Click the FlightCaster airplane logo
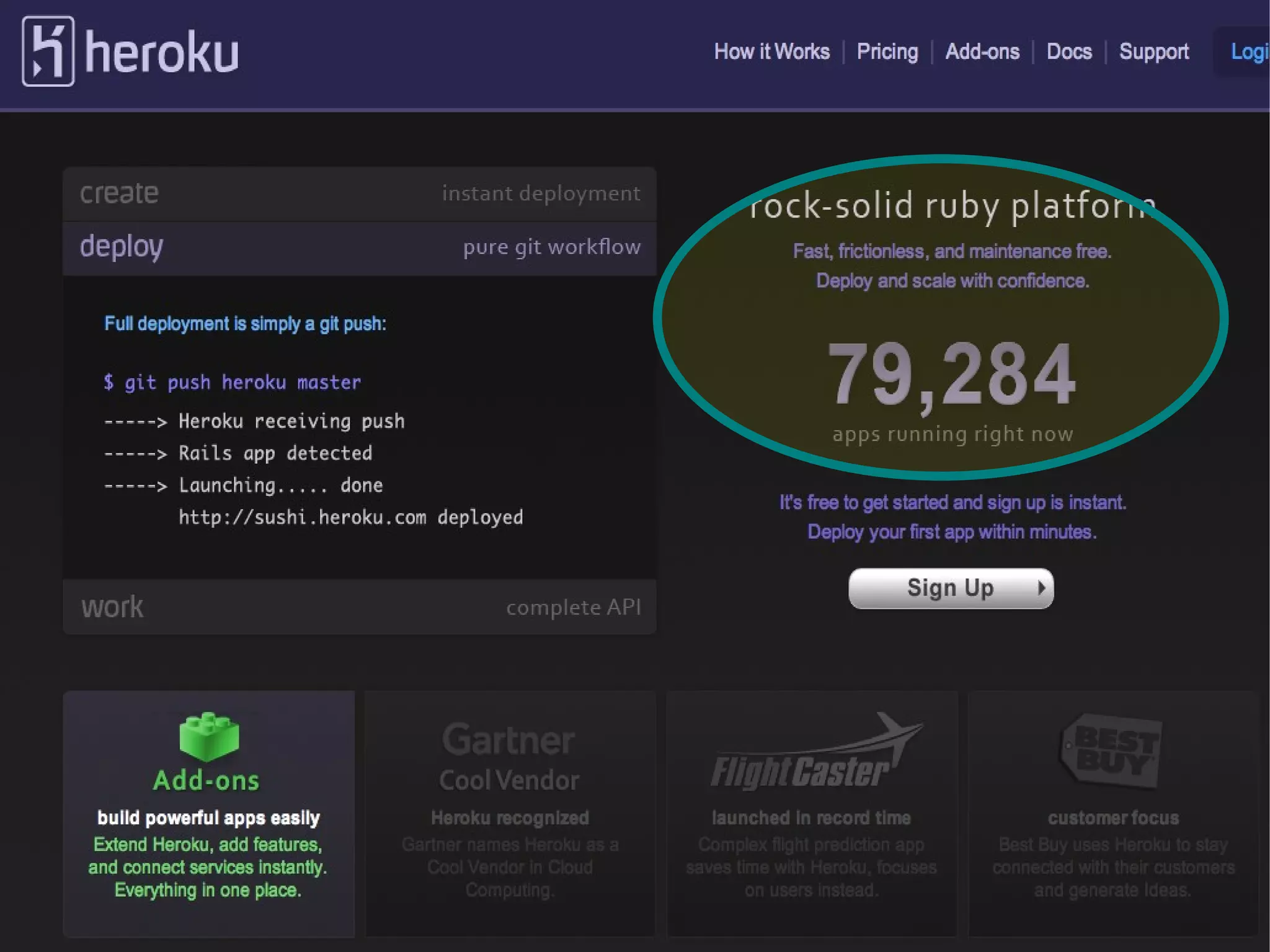The height and width of the screenshot is (952, 1270). pos(814,752)
